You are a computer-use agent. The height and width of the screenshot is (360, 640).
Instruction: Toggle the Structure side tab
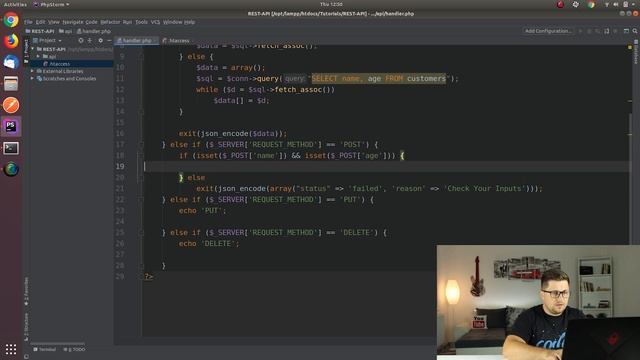[x=27, y=327]
